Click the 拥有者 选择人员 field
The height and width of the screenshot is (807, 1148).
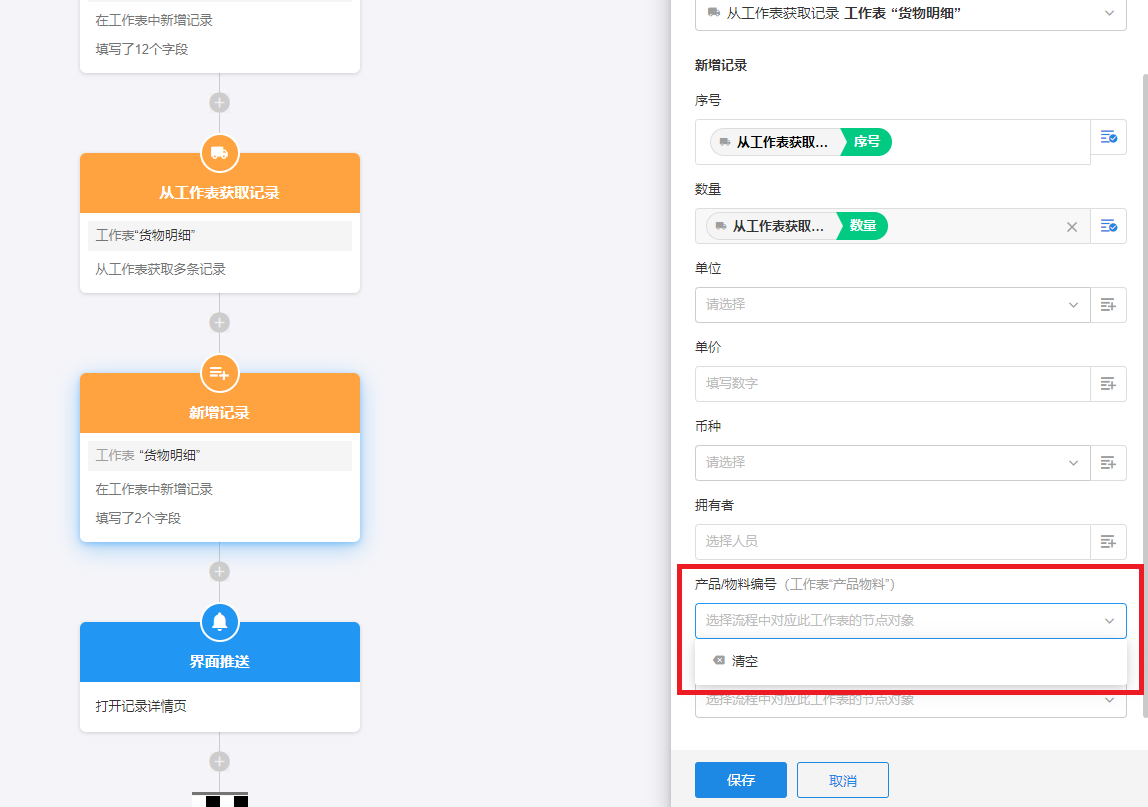[x=892, y=542]
